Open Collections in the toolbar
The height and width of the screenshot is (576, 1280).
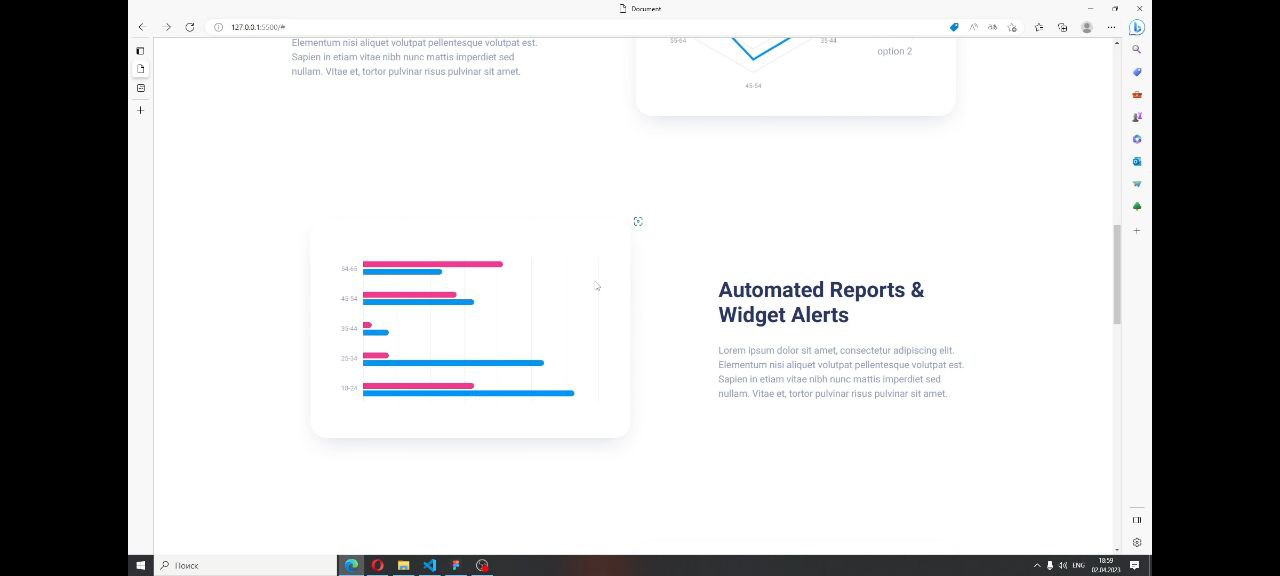click(1062, 27)
